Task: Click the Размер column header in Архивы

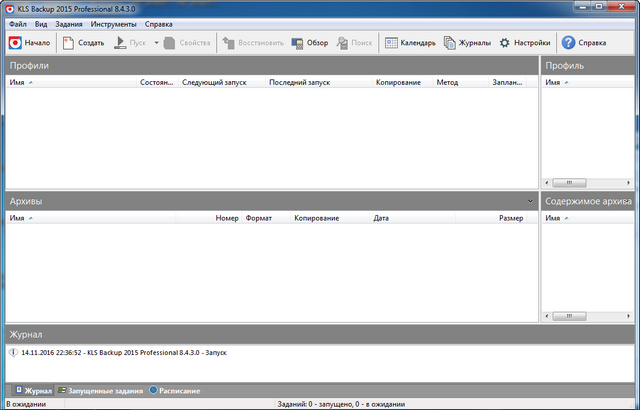Action: pos(510,217)
